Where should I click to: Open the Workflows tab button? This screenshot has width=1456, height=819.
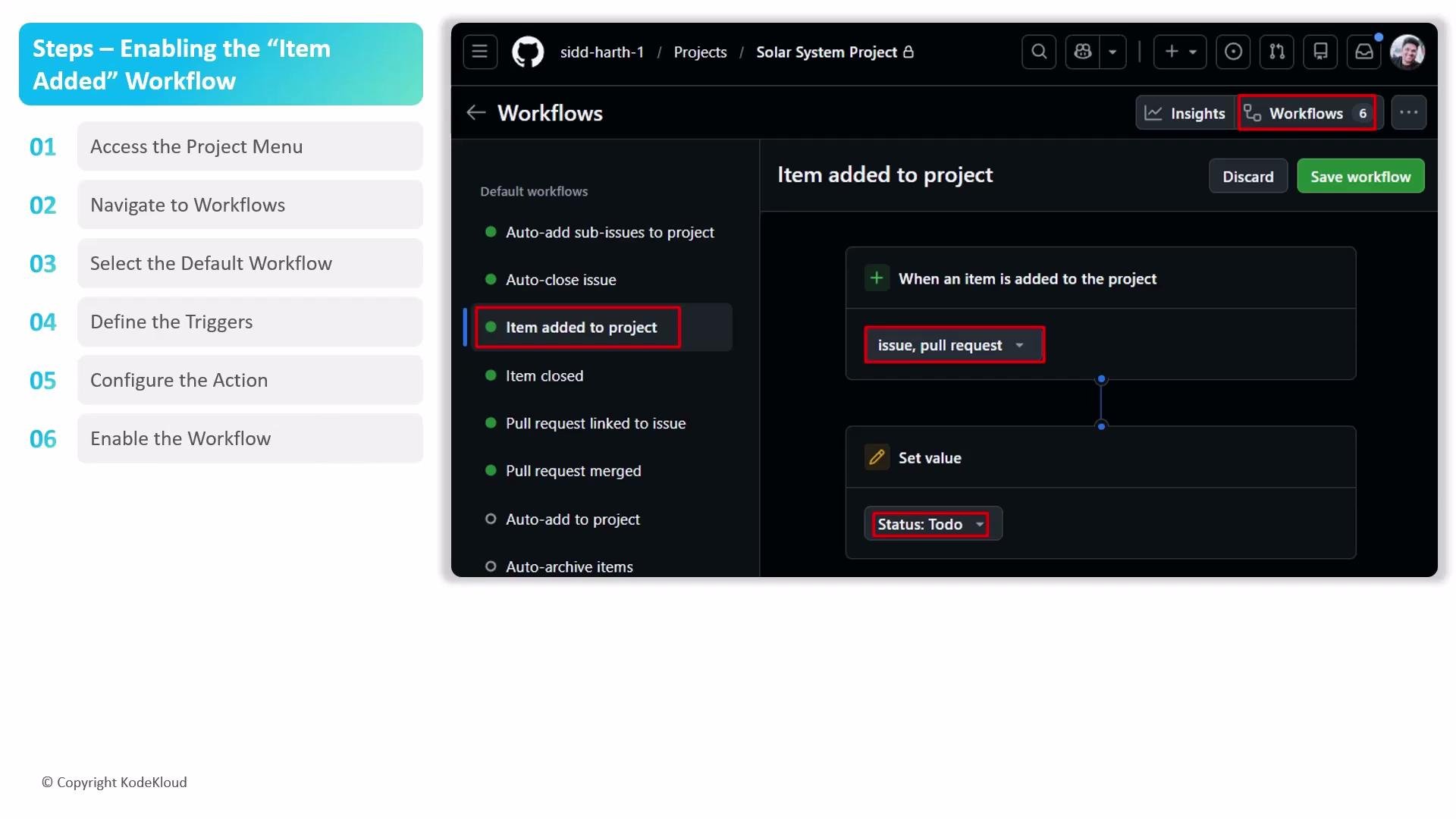tap(1309, 113)
